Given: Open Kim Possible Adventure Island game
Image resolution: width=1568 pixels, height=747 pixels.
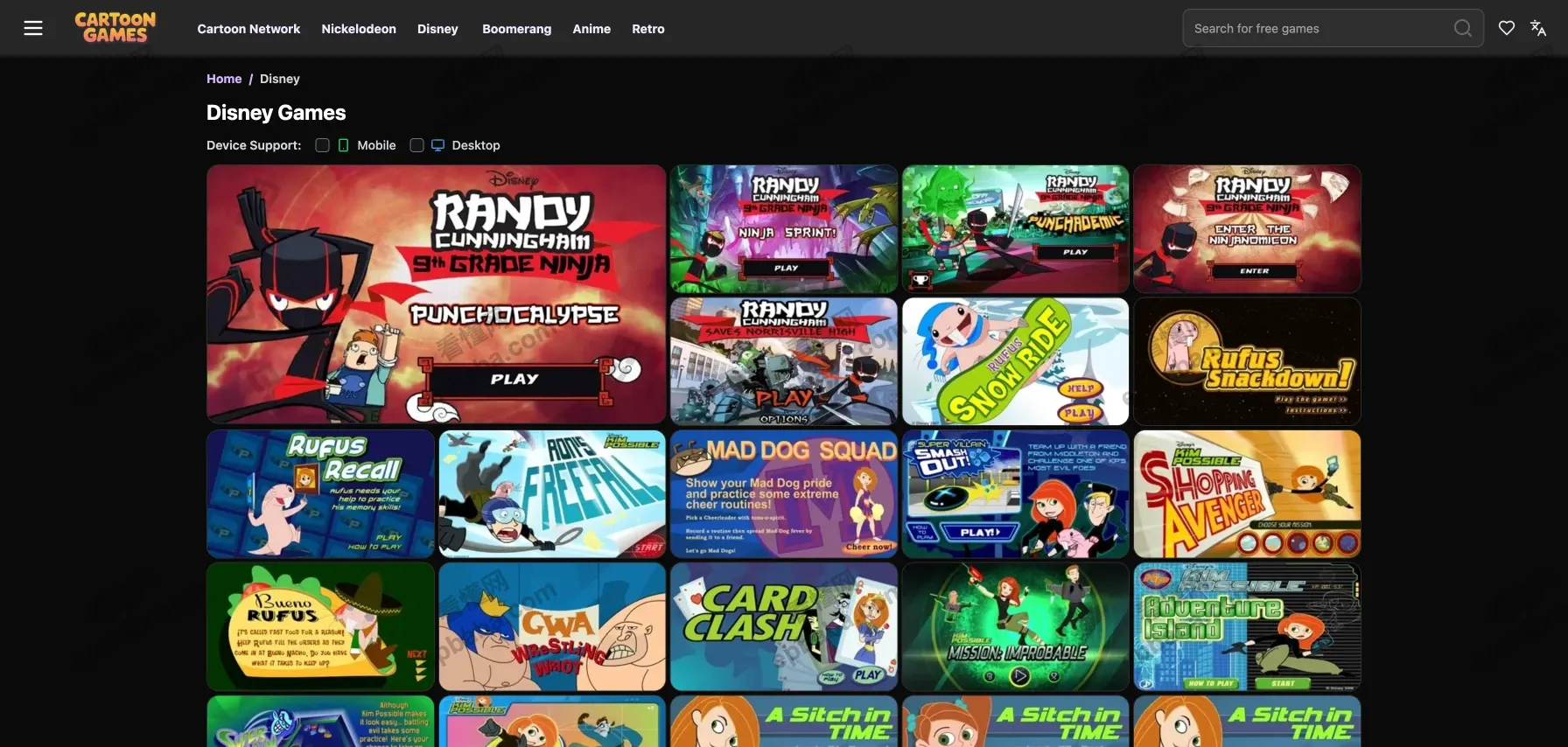Looking at the screenshot, I should (1248, 627).
